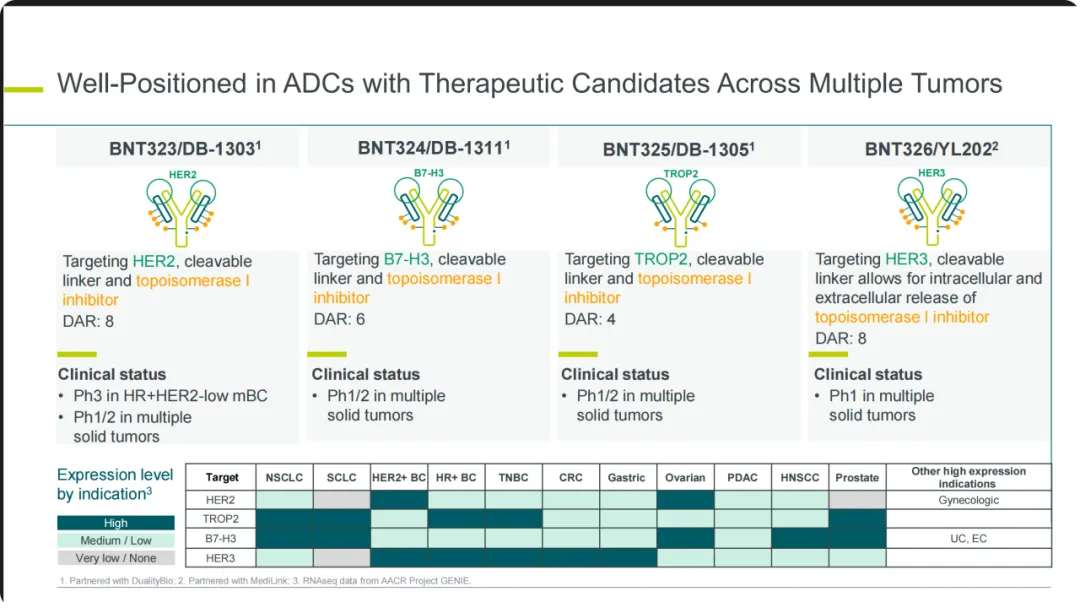Click the HER2 antibody diagram icon
This screenshot has width=1080, height=608.
(180, 207)
